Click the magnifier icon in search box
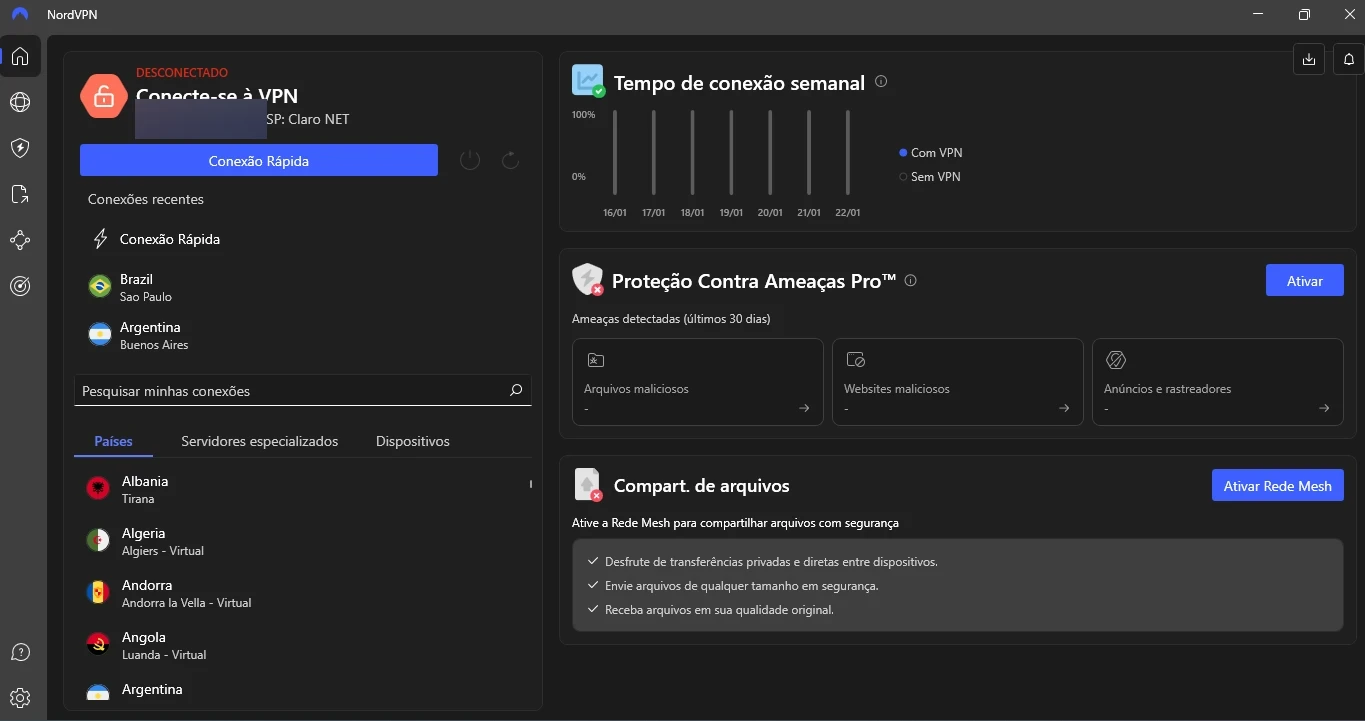This screenshot has height=721, width=1365. pos(516,390)
